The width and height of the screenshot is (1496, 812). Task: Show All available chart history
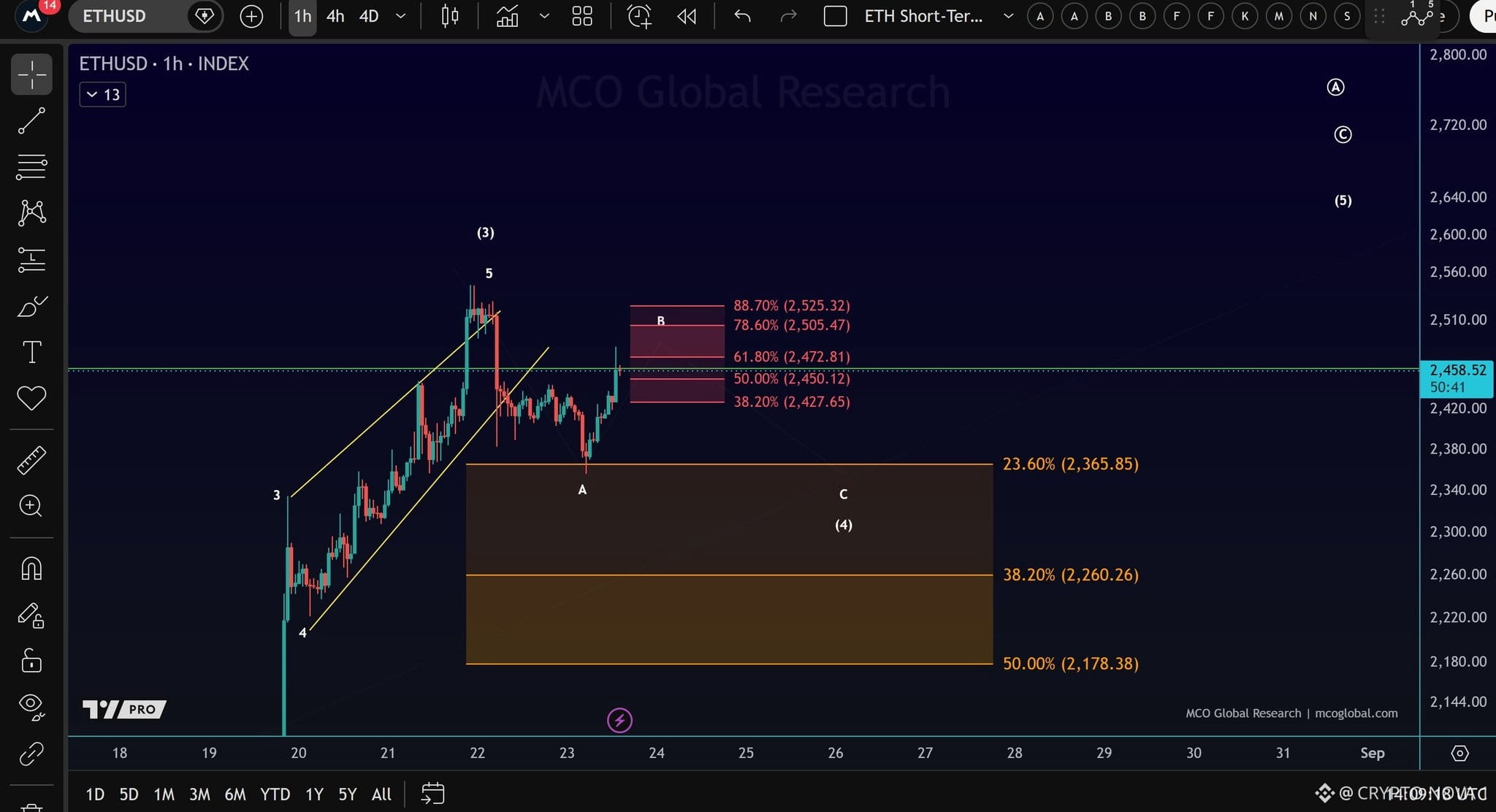(x=381, y=794)
